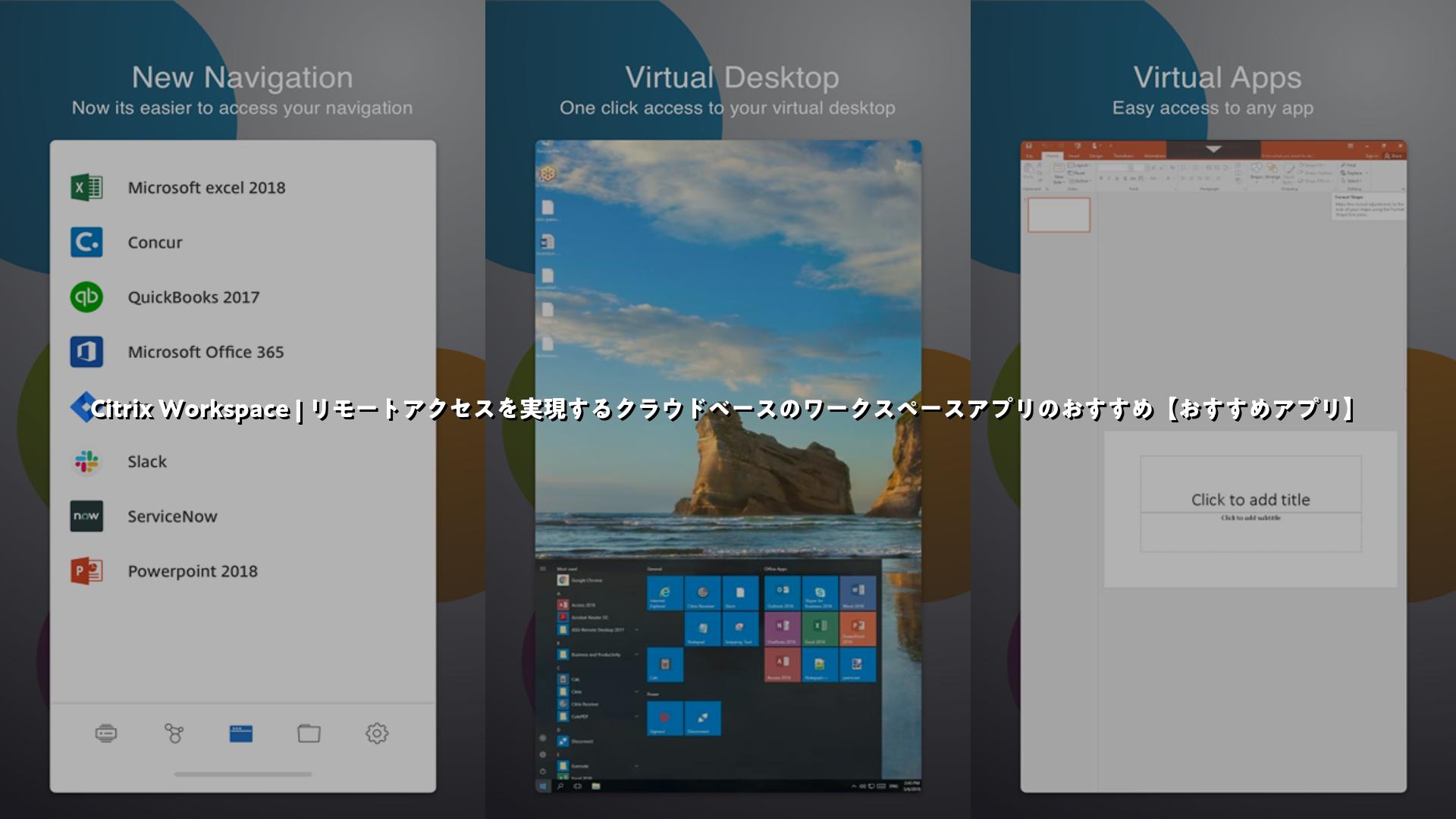This screenshot has height=819, width=1456.
Task: Click the Internet Explorer start menu tile
Action: pos(665,593)
